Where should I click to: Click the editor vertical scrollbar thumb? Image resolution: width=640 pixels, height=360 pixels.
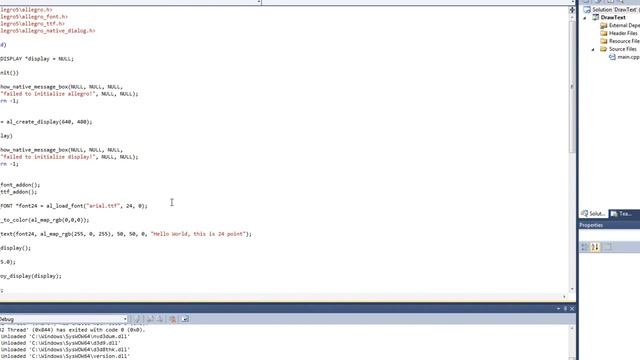pyautogui.click(x=572, y=87)
